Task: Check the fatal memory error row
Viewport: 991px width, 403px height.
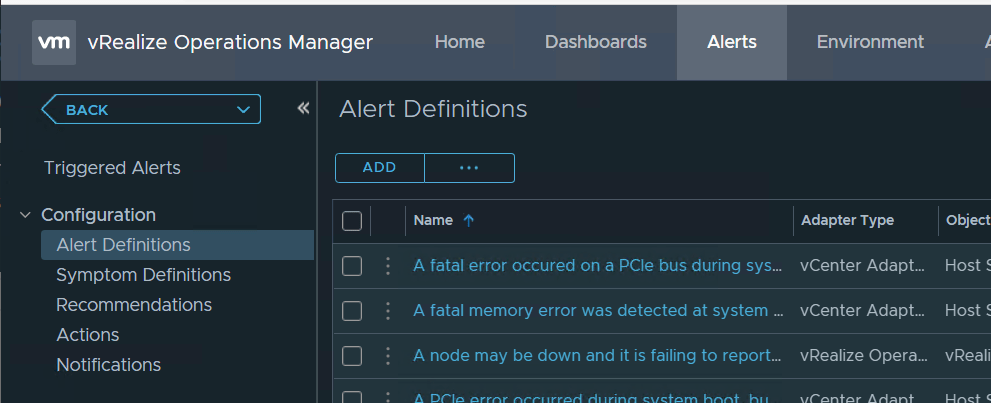Action: tap(352, 311)
